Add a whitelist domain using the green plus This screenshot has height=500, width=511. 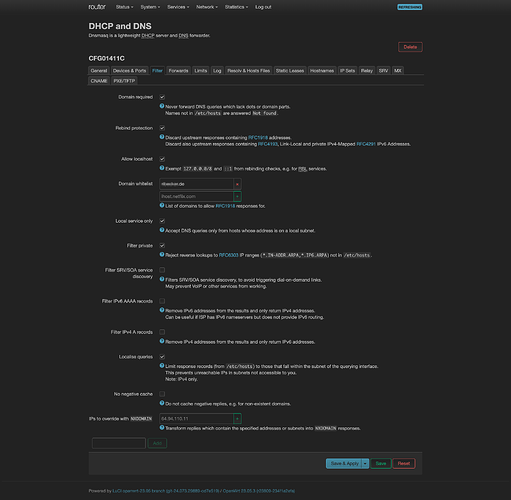[x=237, y=196]
